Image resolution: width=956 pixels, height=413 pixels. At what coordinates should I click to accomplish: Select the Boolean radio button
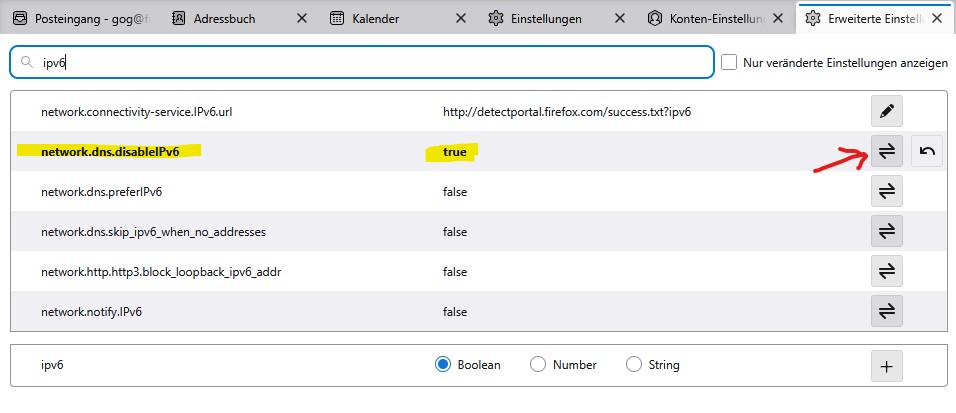443,365
